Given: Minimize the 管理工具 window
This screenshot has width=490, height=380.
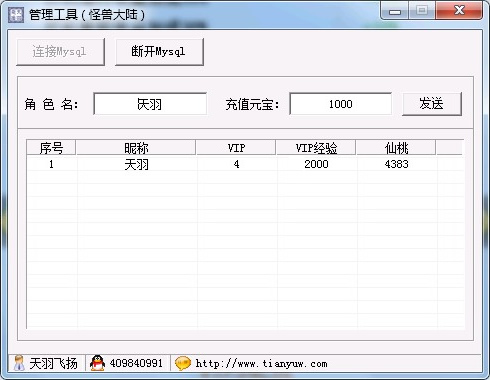Looking at the screenshot, I should click(395, 11).
